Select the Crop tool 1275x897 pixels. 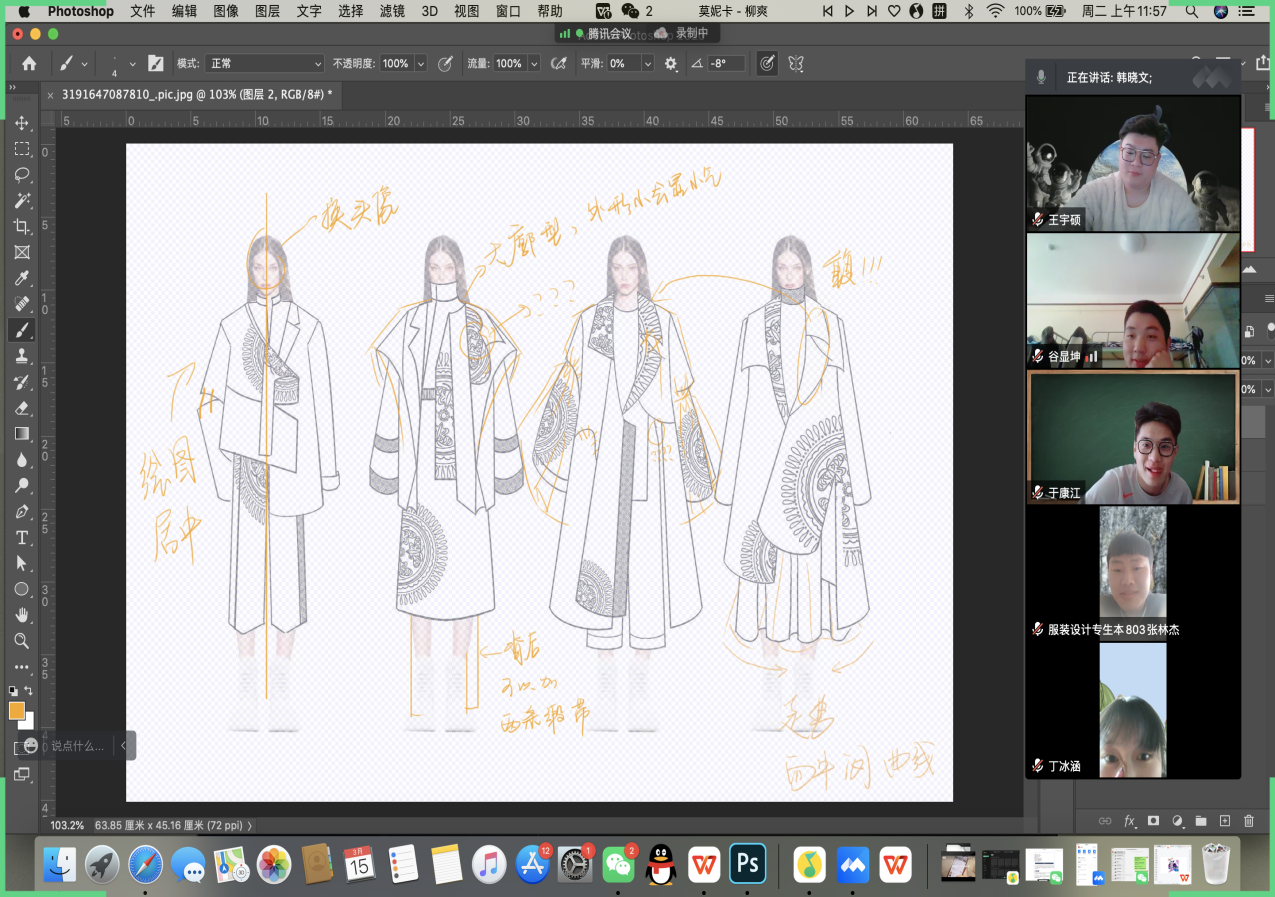click(x=22, y=227)
